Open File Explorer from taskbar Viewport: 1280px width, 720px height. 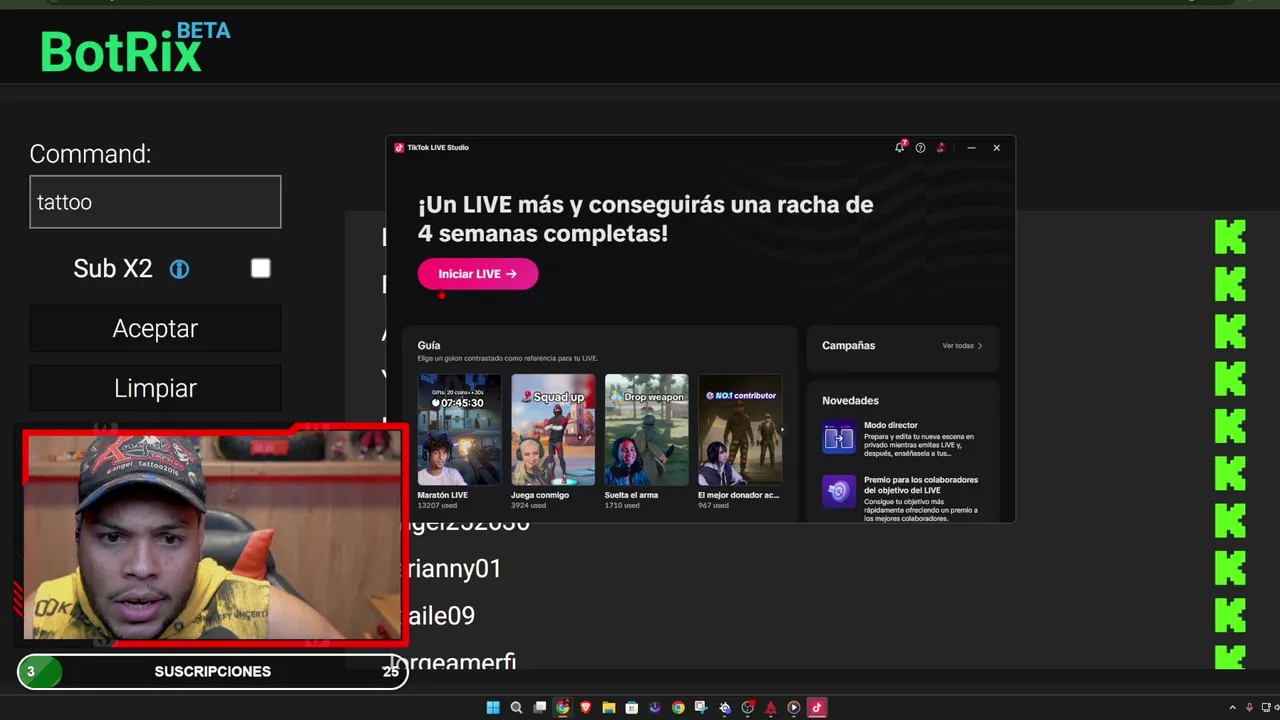pyautogui.click(x=609, y=707)
